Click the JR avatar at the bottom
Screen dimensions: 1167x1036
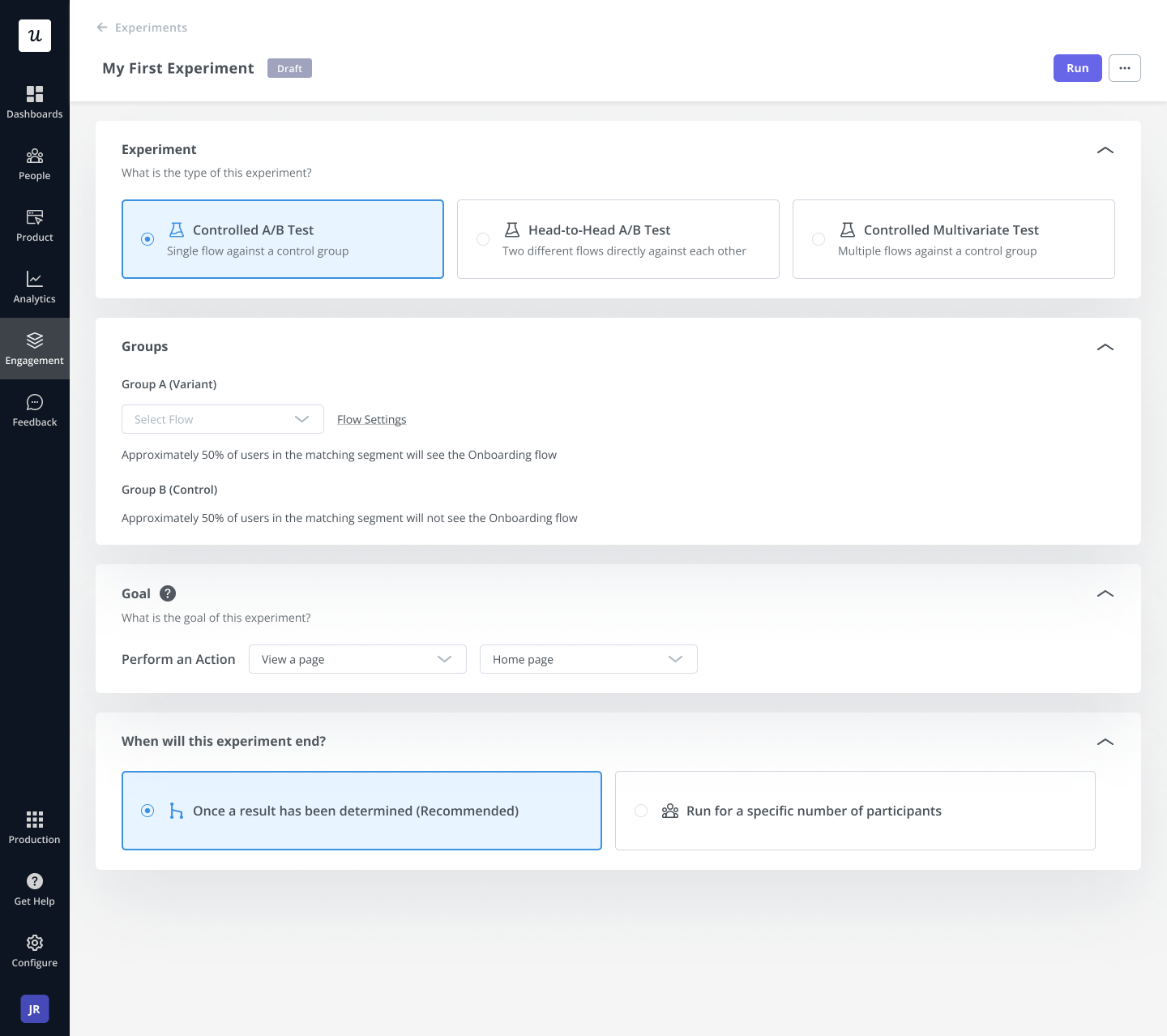click(34, 1009)
